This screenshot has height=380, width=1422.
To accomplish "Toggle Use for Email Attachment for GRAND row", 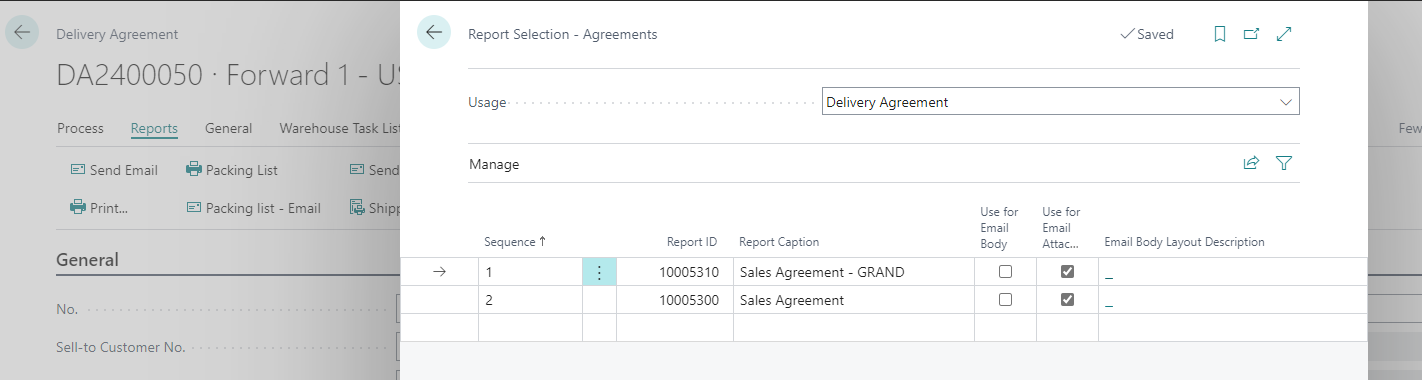I will pyautogui.click(x=1067, y=272).
